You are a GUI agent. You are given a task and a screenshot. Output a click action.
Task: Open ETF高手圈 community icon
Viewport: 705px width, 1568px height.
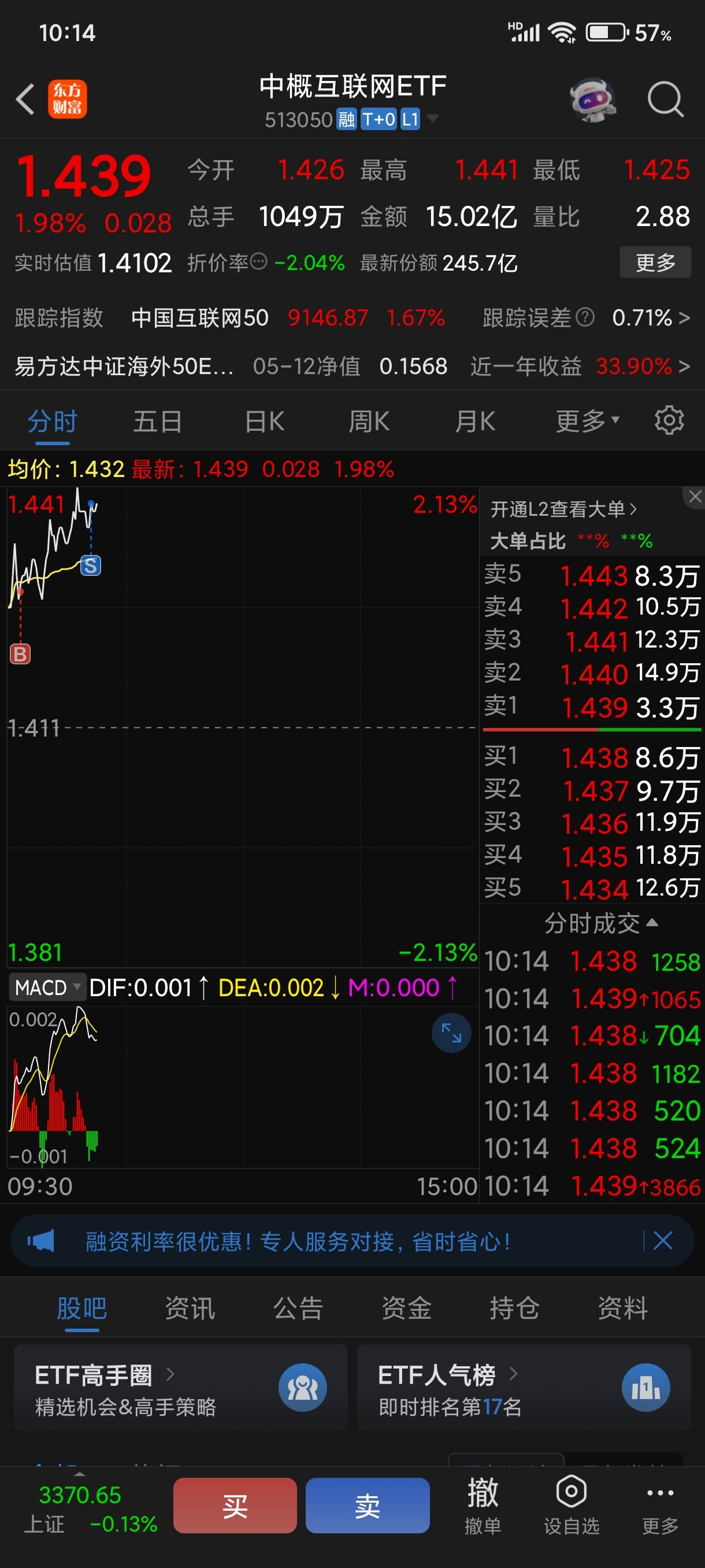click(x=302, y=1388)
